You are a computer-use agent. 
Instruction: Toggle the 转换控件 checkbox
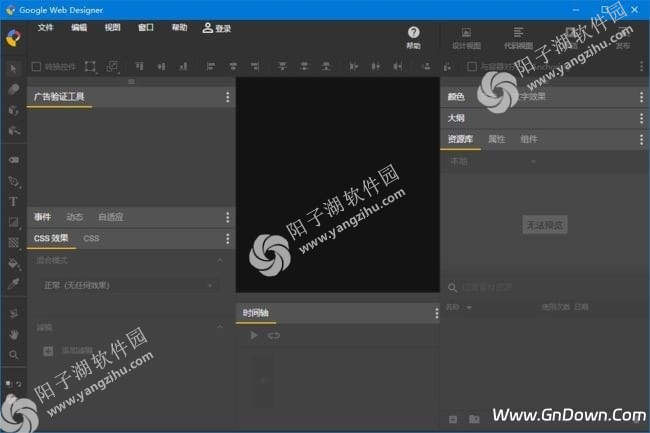[36, 66]
